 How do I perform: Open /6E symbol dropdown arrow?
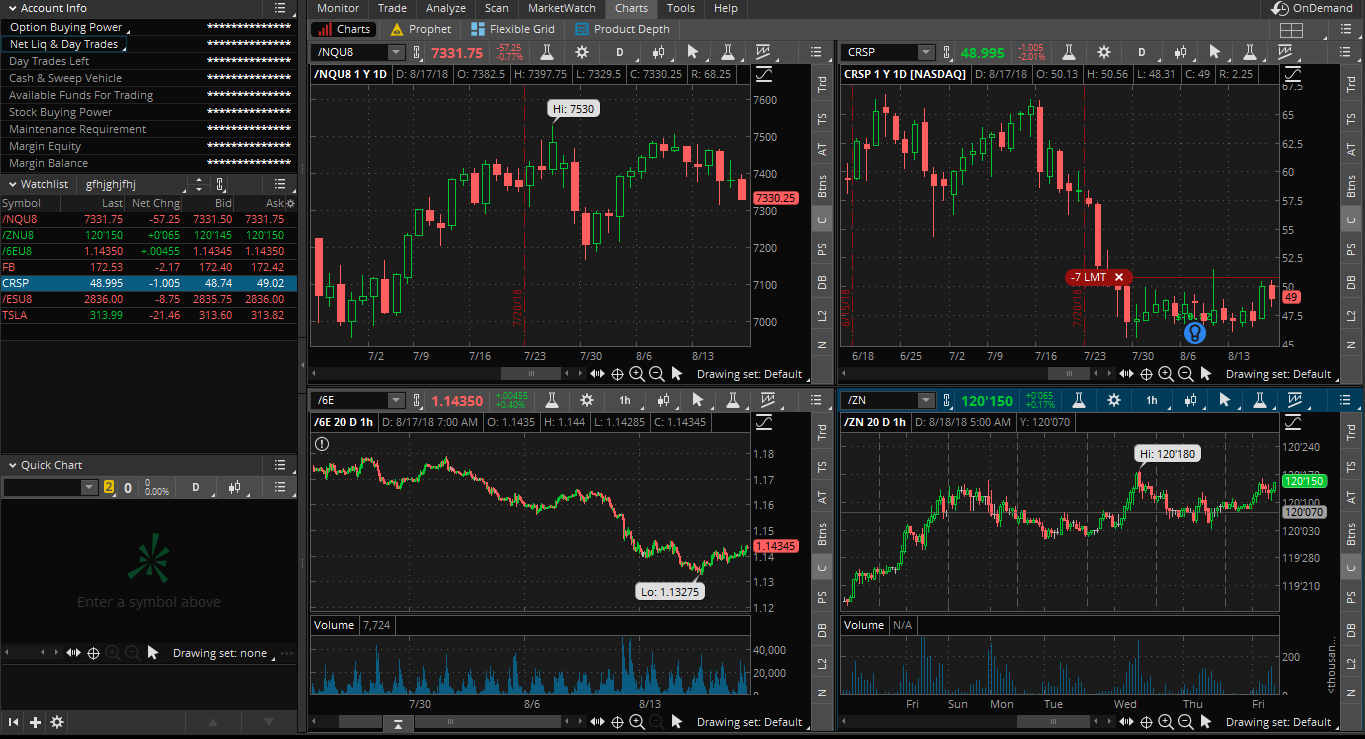(397, 400)
